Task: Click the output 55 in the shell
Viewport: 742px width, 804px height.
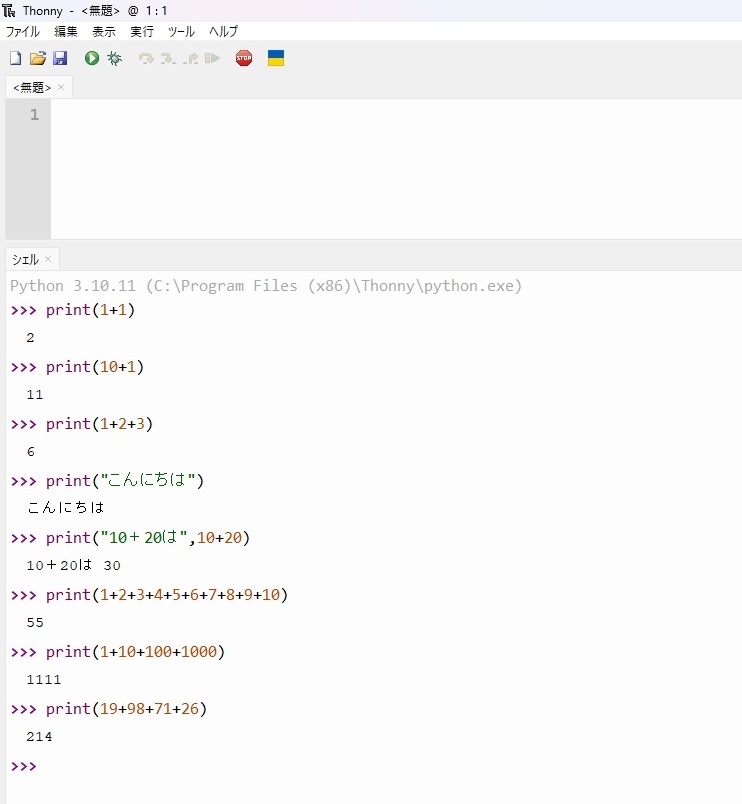Action: [35, 622]
